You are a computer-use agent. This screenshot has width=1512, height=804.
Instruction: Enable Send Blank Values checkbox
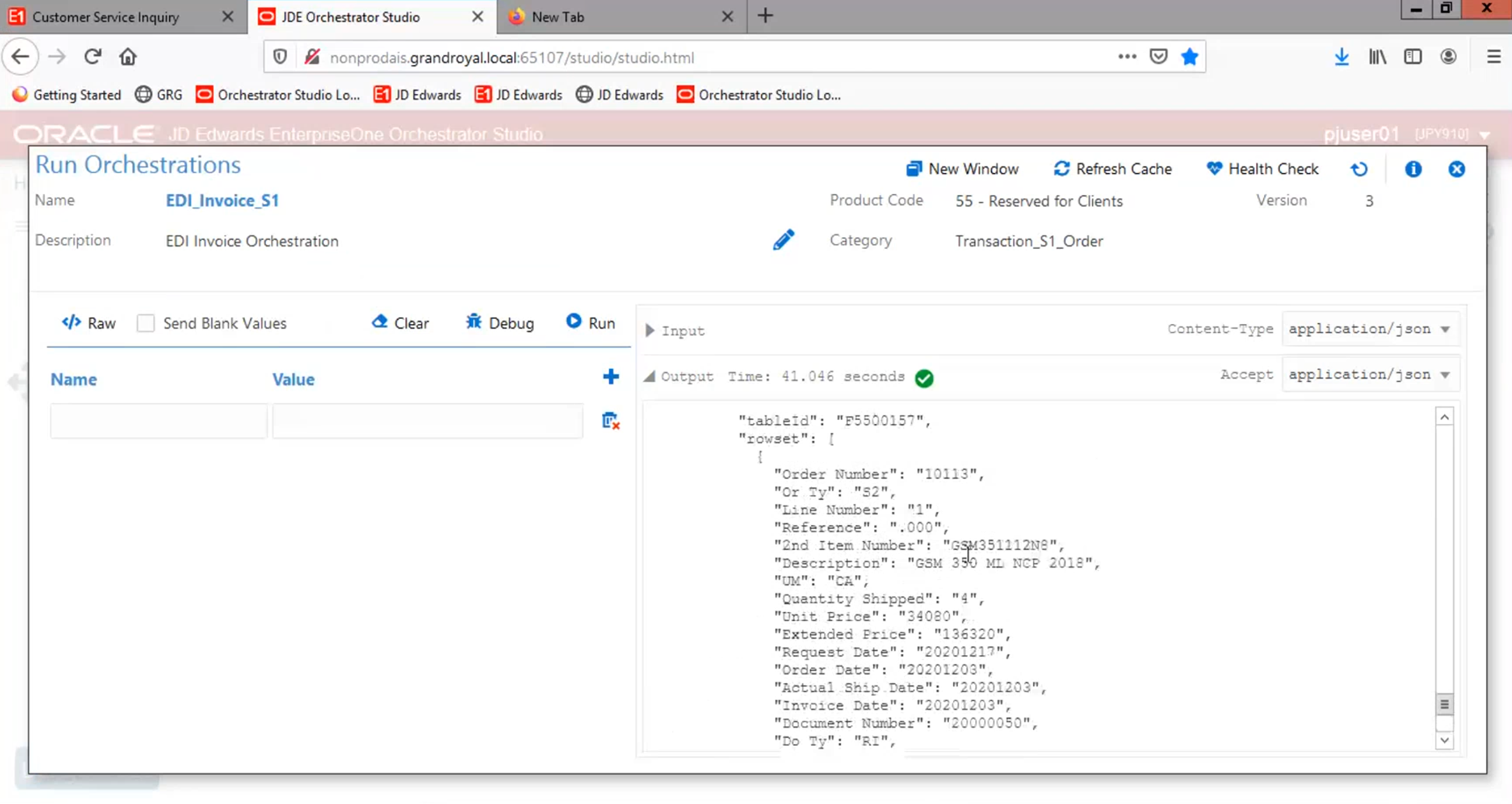(x=146, y=323)
